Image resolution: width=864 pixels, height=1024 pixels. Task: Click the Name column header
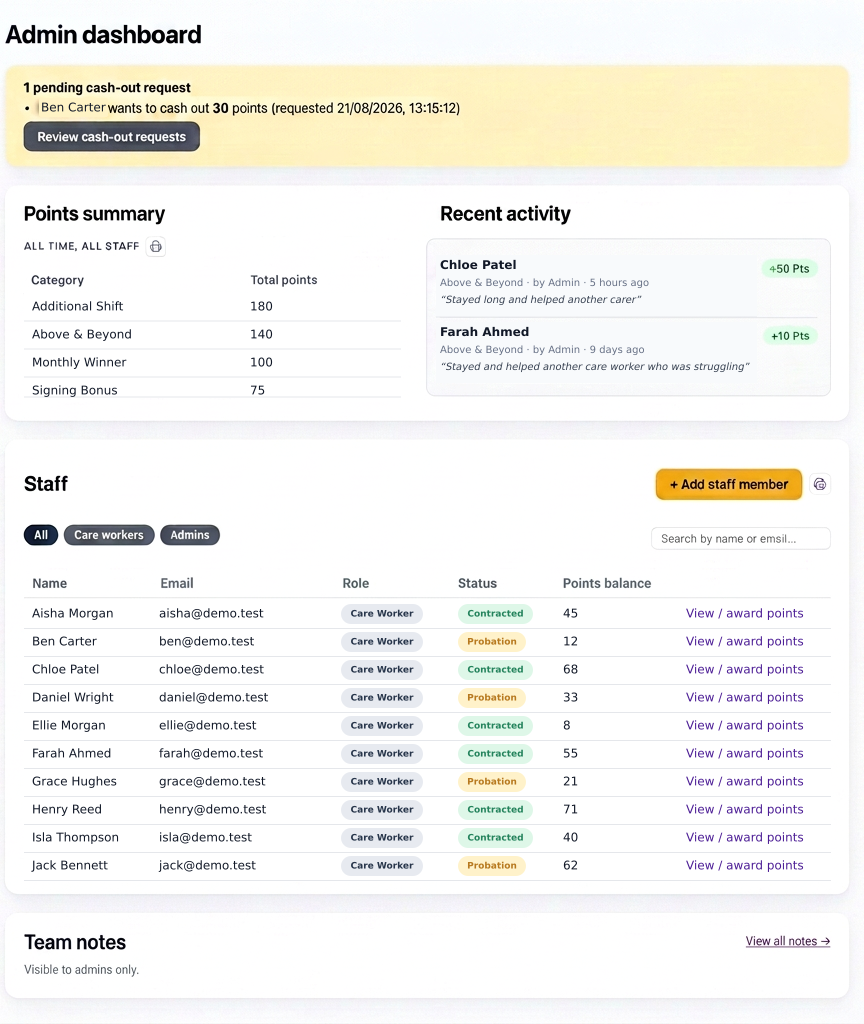[x=50, y=583]
